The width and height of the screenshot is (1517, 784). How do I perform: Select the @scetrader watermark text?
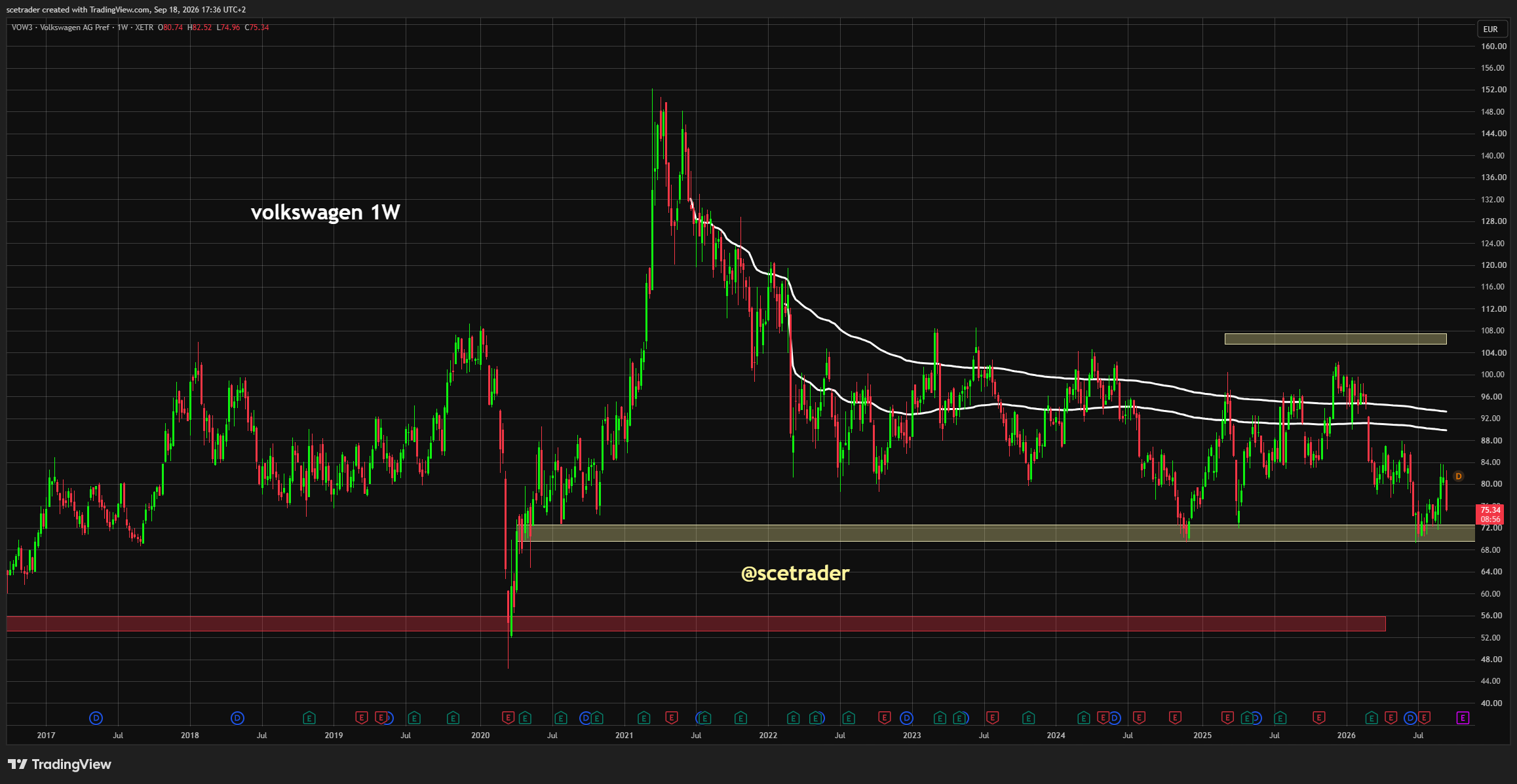click(x=795, y=573)
